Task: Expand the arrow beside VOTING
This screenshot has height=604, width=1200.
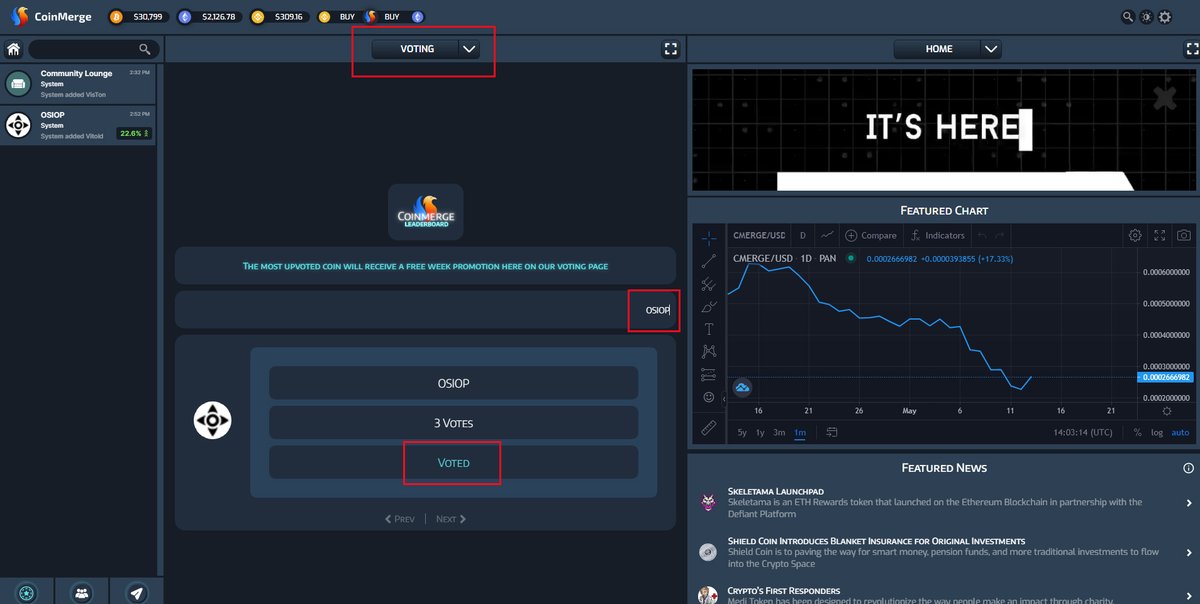Action: click(x=470, y=48)
